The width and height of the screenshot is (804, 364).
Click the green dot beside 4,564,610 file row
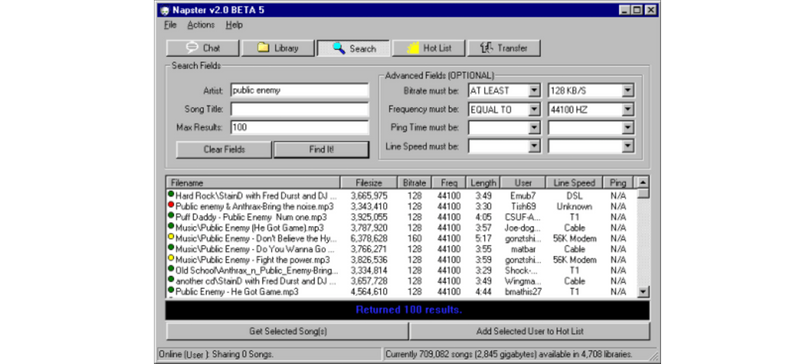[171, 290]
